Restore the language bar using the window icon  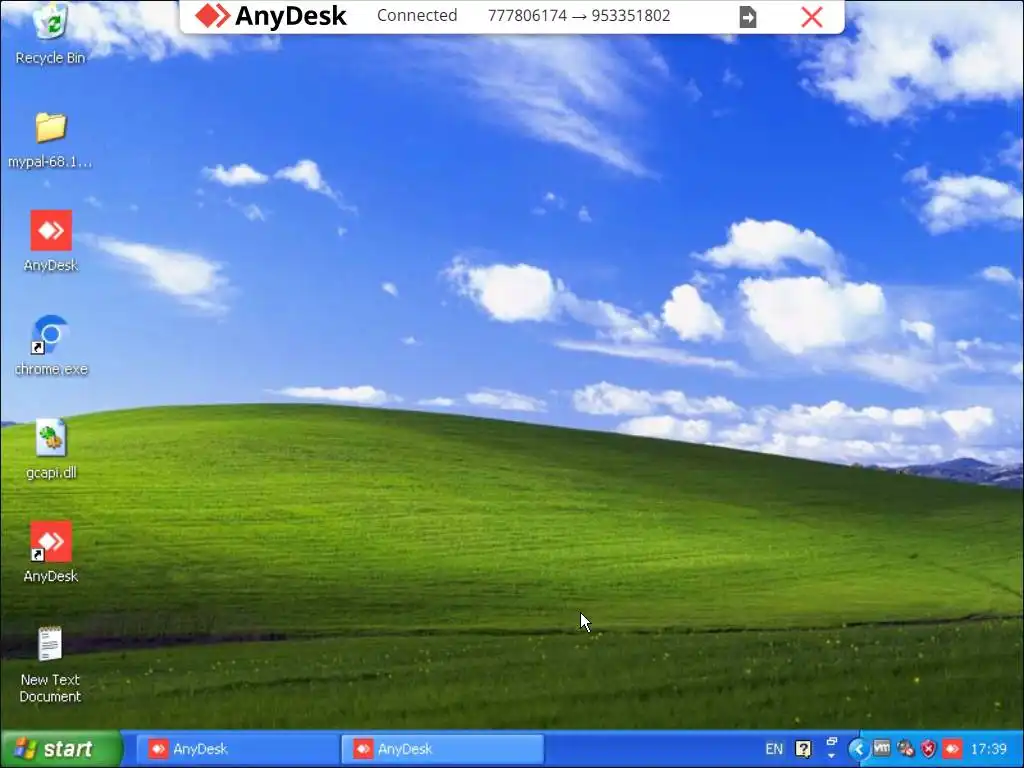coord(831,742)
